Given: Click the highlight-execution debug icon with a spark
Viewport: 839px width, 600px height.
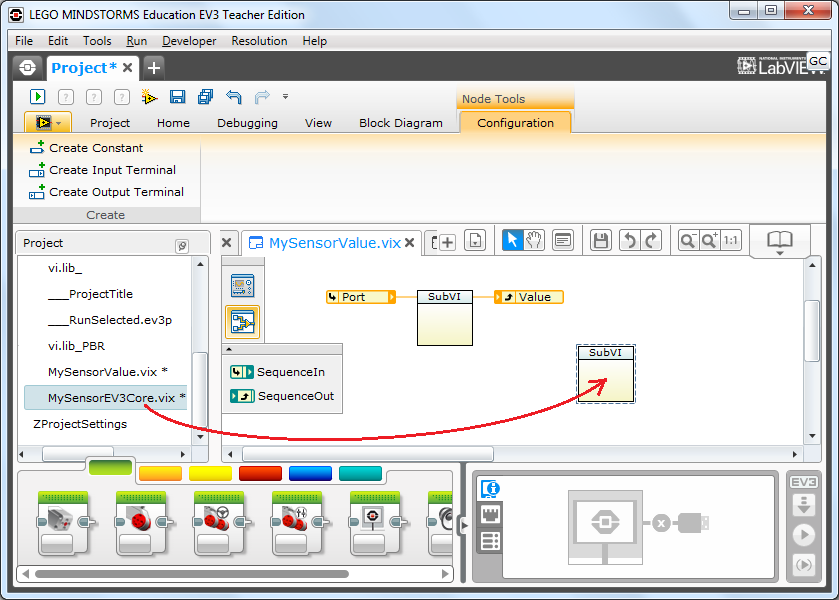Looking at the screenshot, I should (x=149, y=97).
